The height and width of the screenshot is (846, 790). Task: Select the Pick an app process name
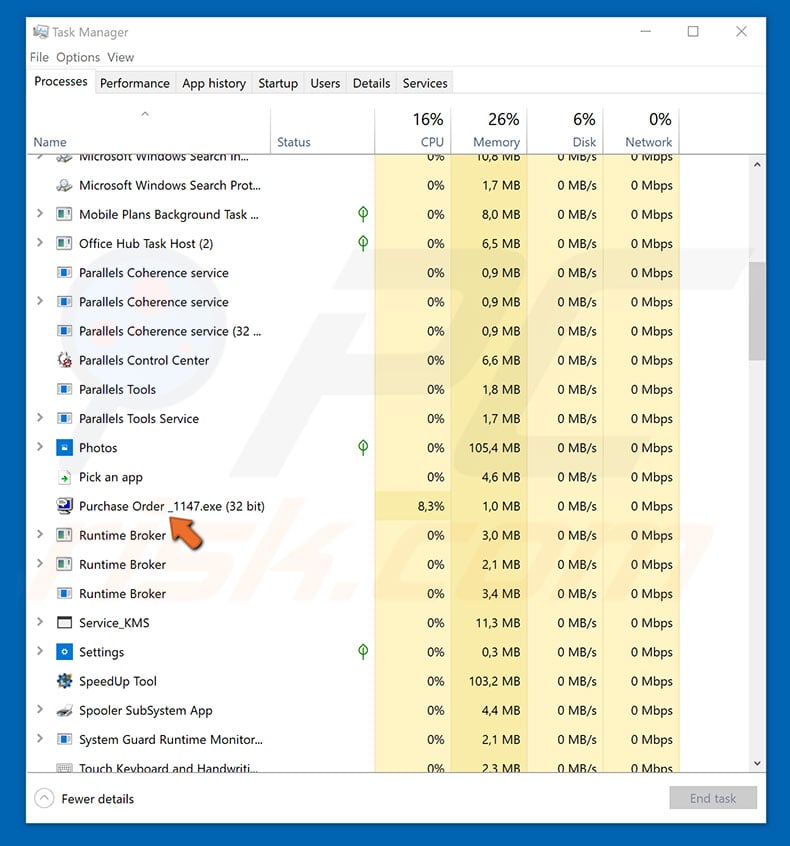coord(111,477)
